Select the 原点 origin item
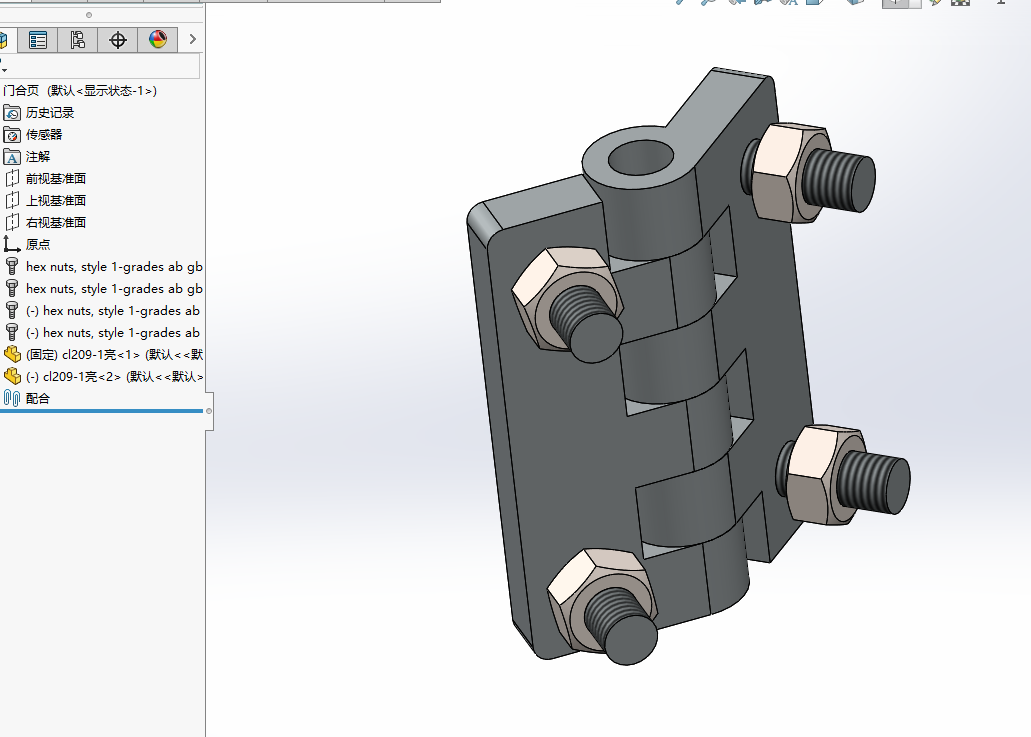Screen dimensions: 1031x737 pyautogui.click(x=27, y=245)
